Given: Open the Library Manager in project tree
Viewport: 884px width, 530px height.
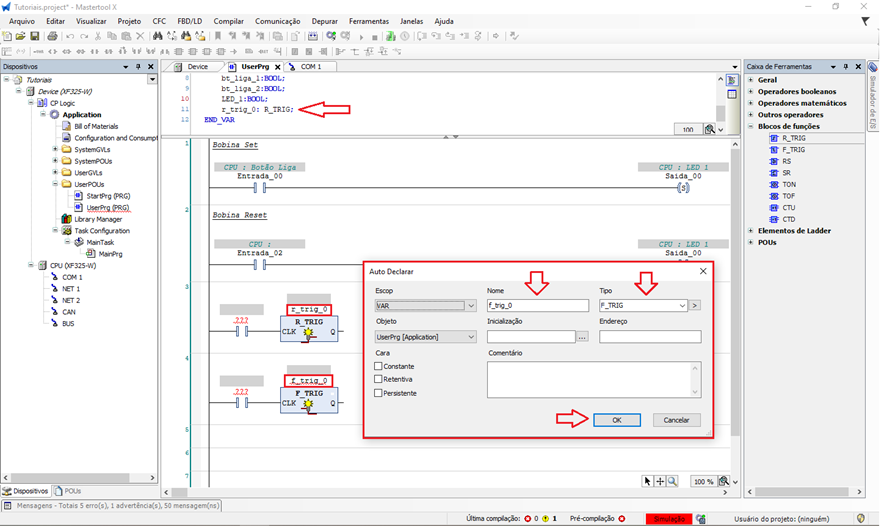Looking at the screenshot, I should 97,219.
